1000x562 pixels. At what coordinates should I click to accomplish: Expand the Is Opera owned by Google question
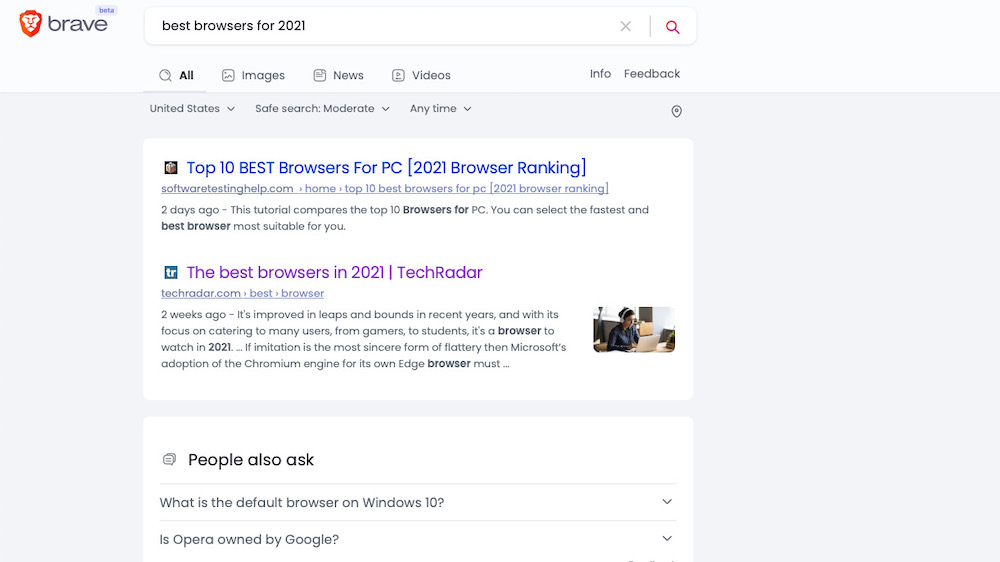point(418,539)
